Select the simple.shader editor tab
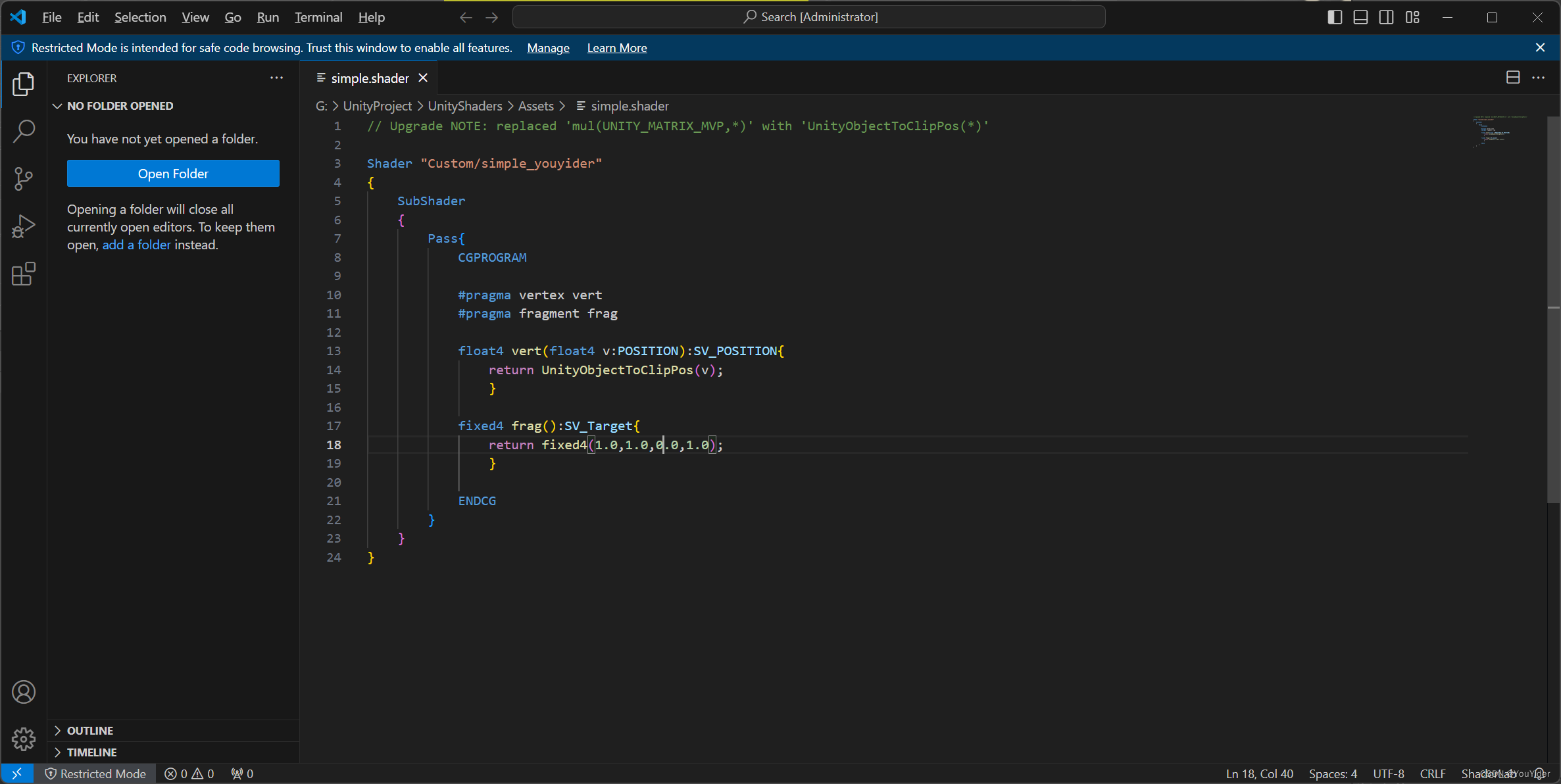This screenshot has width=1561, height=784. [370, 78]
